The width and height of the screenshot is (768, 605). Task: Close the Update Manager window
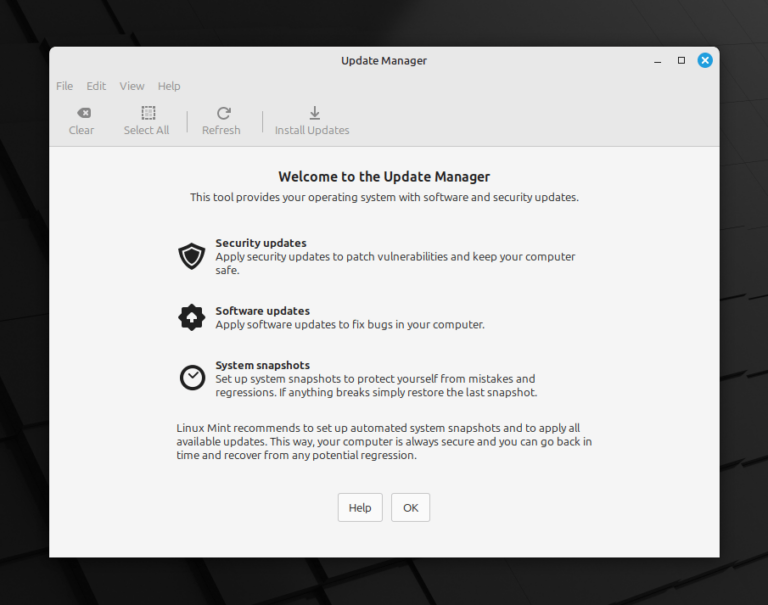click(x=705, y=60)
